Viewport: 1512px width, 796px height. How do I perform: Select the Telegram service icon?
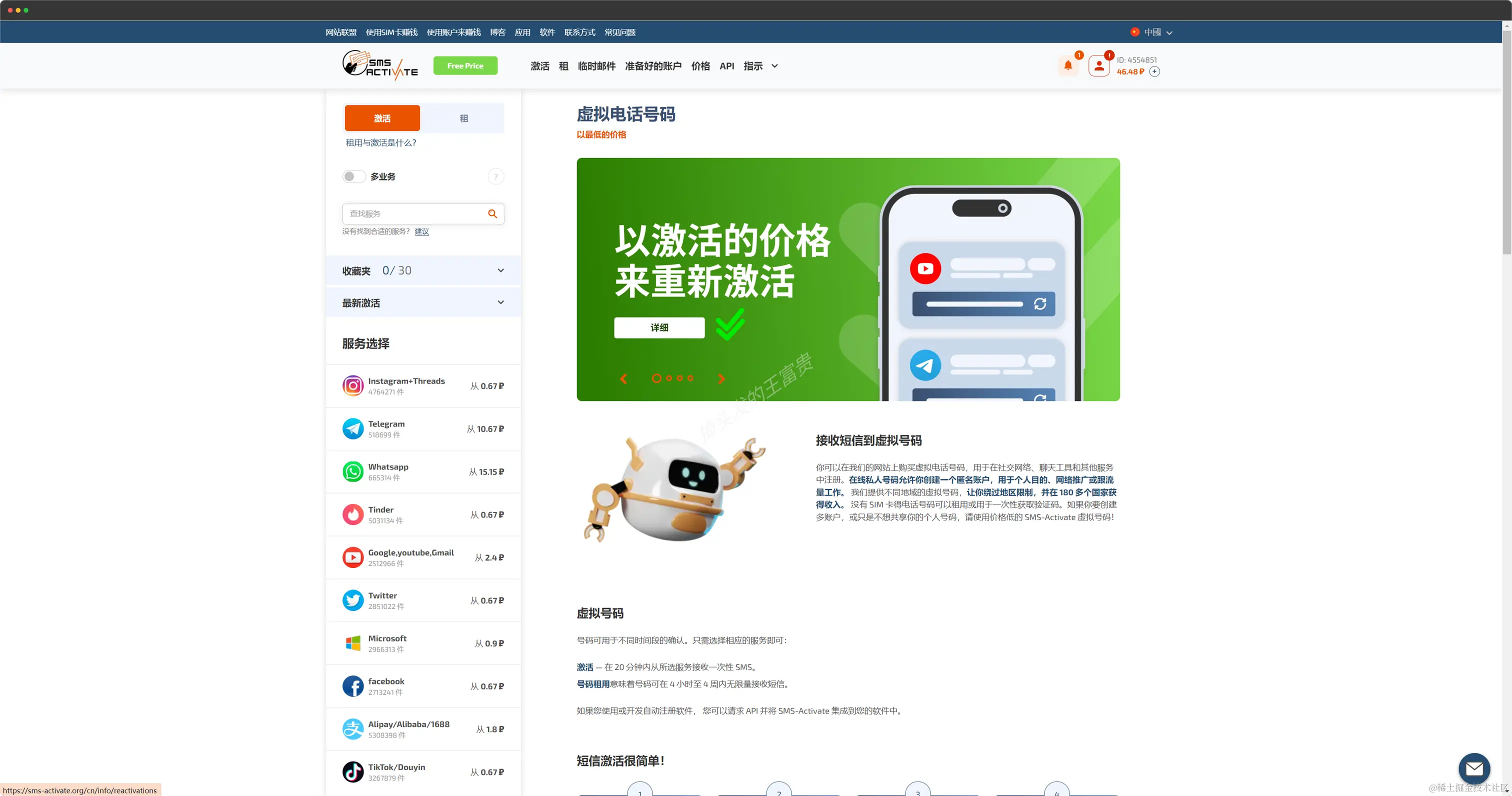[x=353, y=428]
